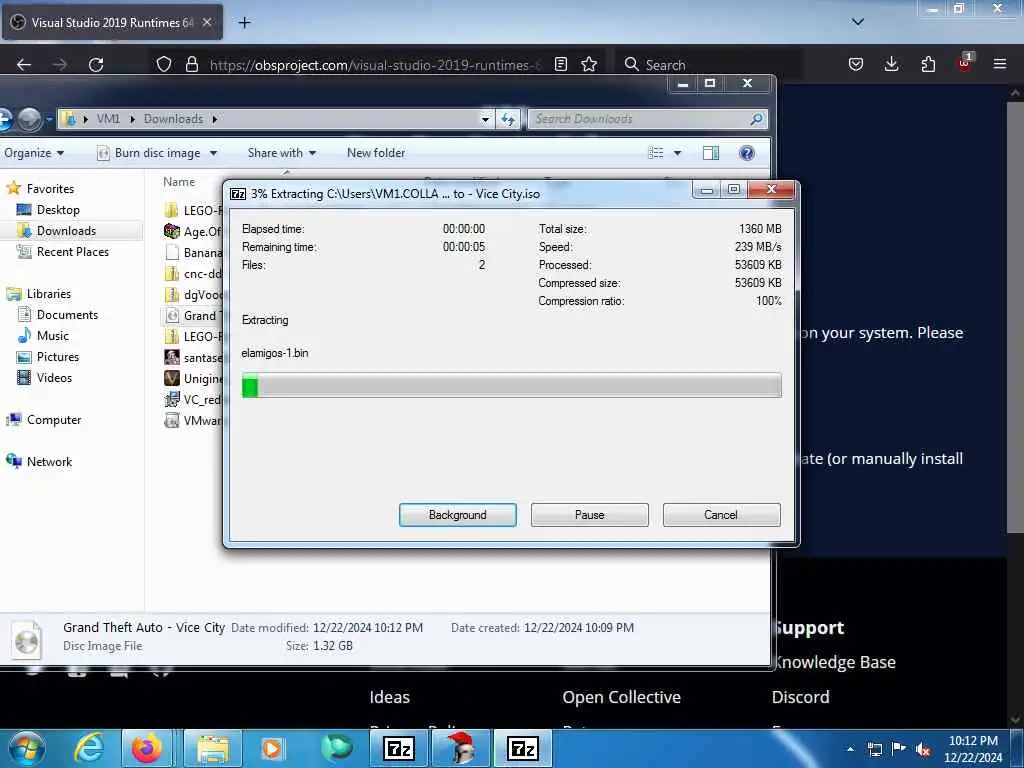
Task: Expand the arrow after Downloads breadcrumb
Action: tap(214, 119)
